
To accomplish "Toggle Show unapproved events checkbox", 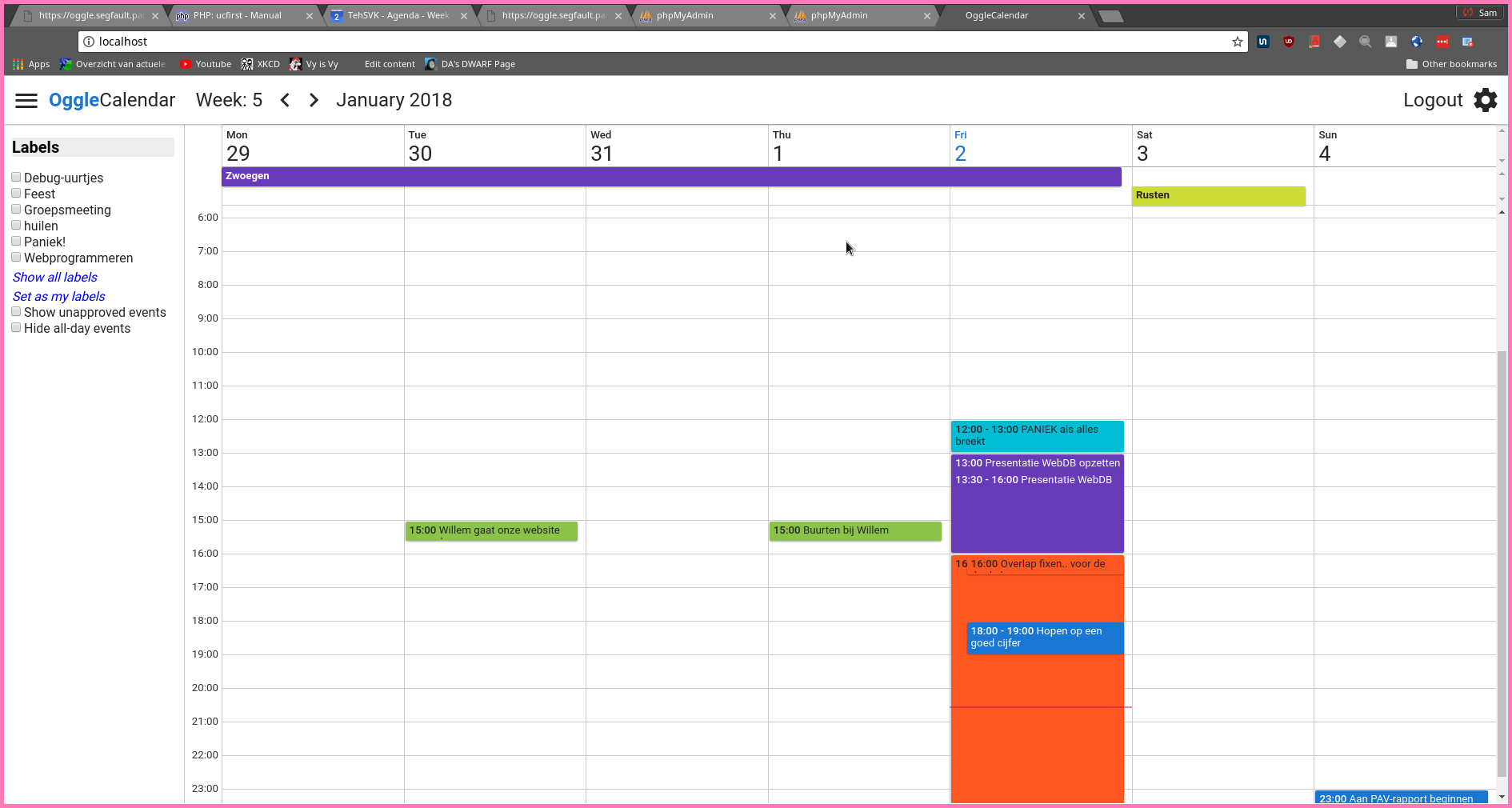I will [16, 312].
